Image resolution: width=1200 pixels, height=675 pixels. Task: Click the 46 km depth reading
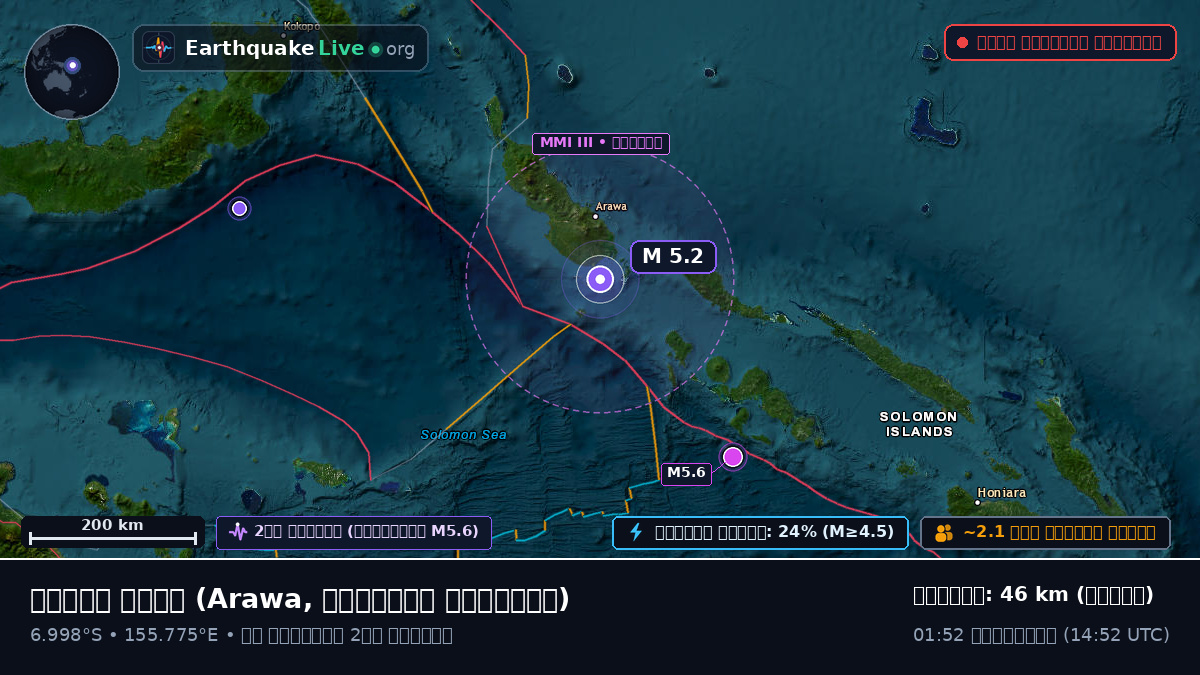pos(1033,595)
